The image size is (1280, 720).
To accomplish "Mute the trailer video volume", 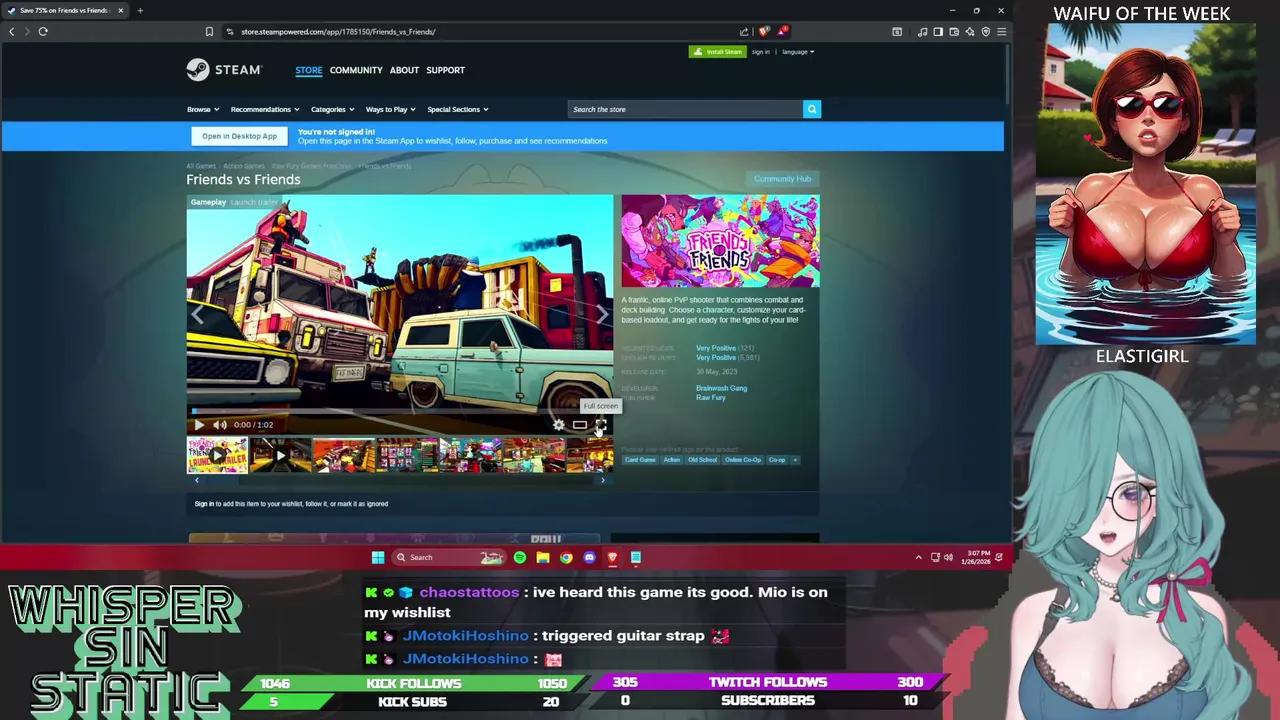I will point(219,424).
